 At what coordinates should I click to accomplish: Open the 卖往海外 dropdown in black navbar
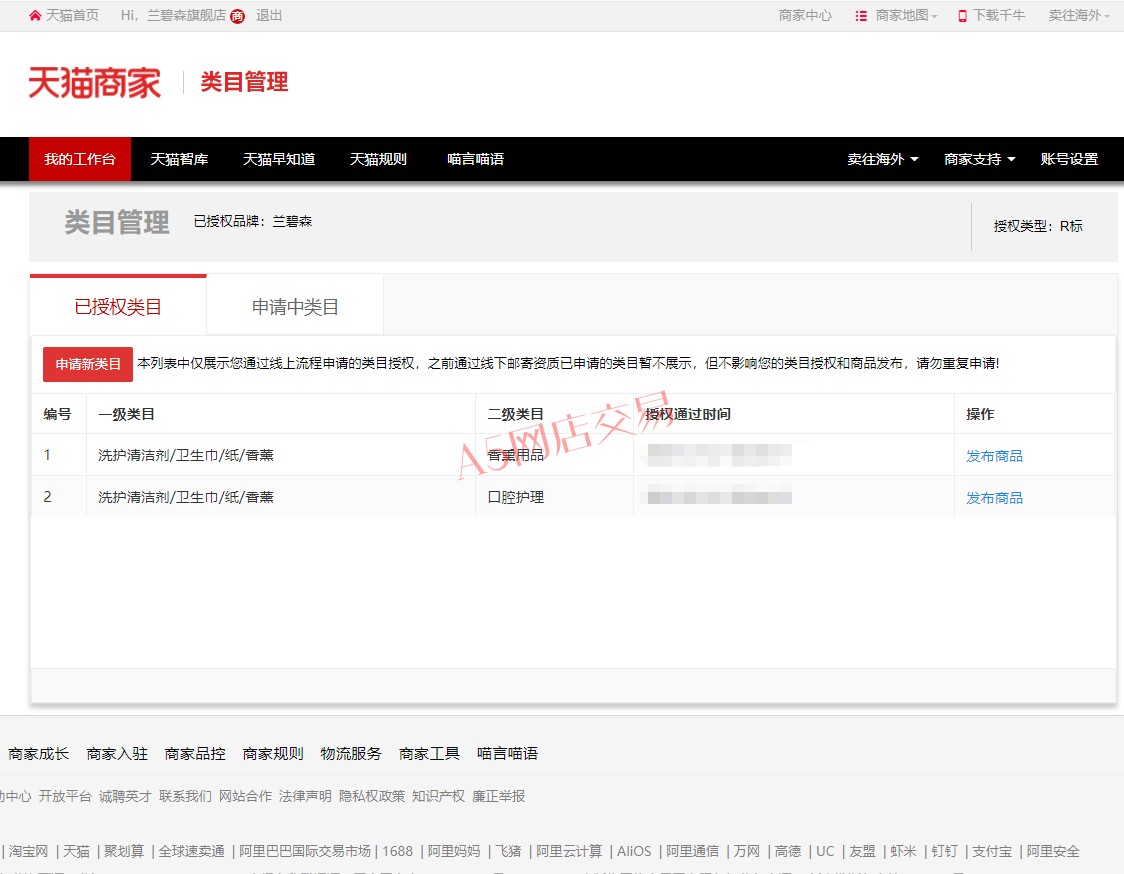(x=882, y=159)
